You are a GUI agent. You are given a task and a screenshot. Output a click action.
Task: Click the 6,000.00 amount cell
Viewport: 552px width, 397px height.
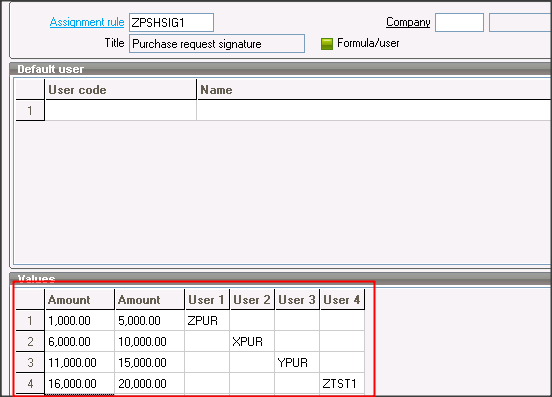click(80, 341)
